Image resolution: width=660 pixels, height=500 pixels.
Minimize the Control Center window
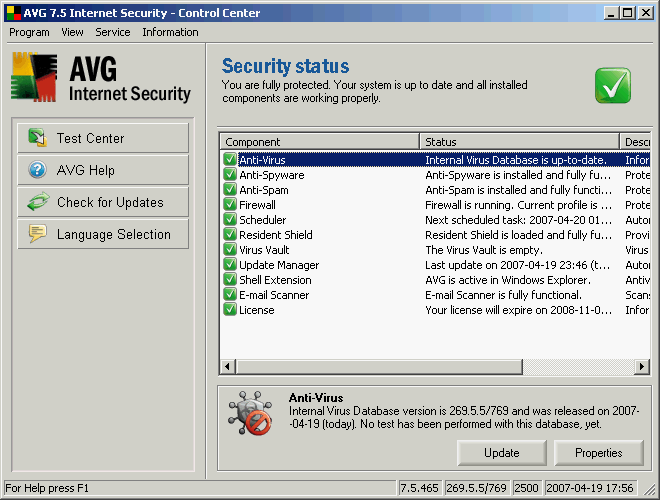[x=611, y=13]
